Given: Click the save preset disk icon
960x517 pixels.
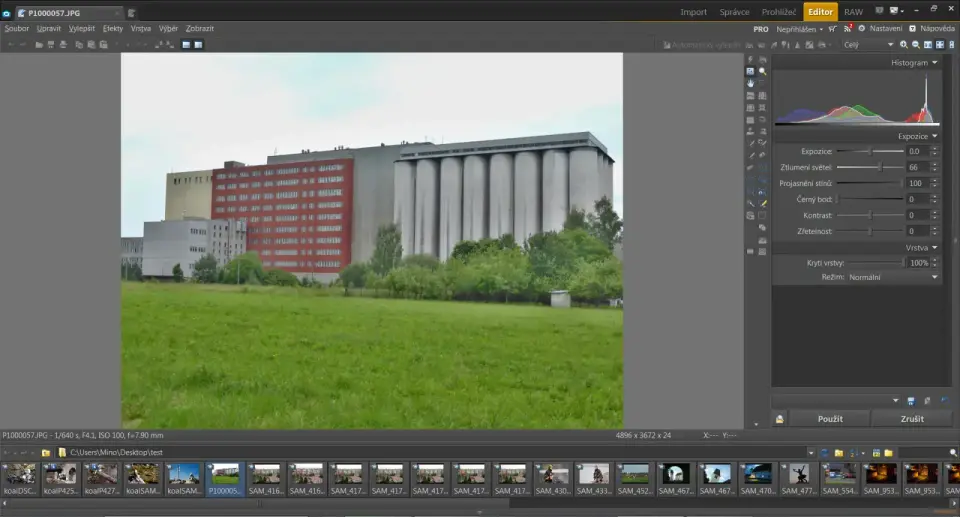Looking at the screenshot, I should [x=911, y=400].
